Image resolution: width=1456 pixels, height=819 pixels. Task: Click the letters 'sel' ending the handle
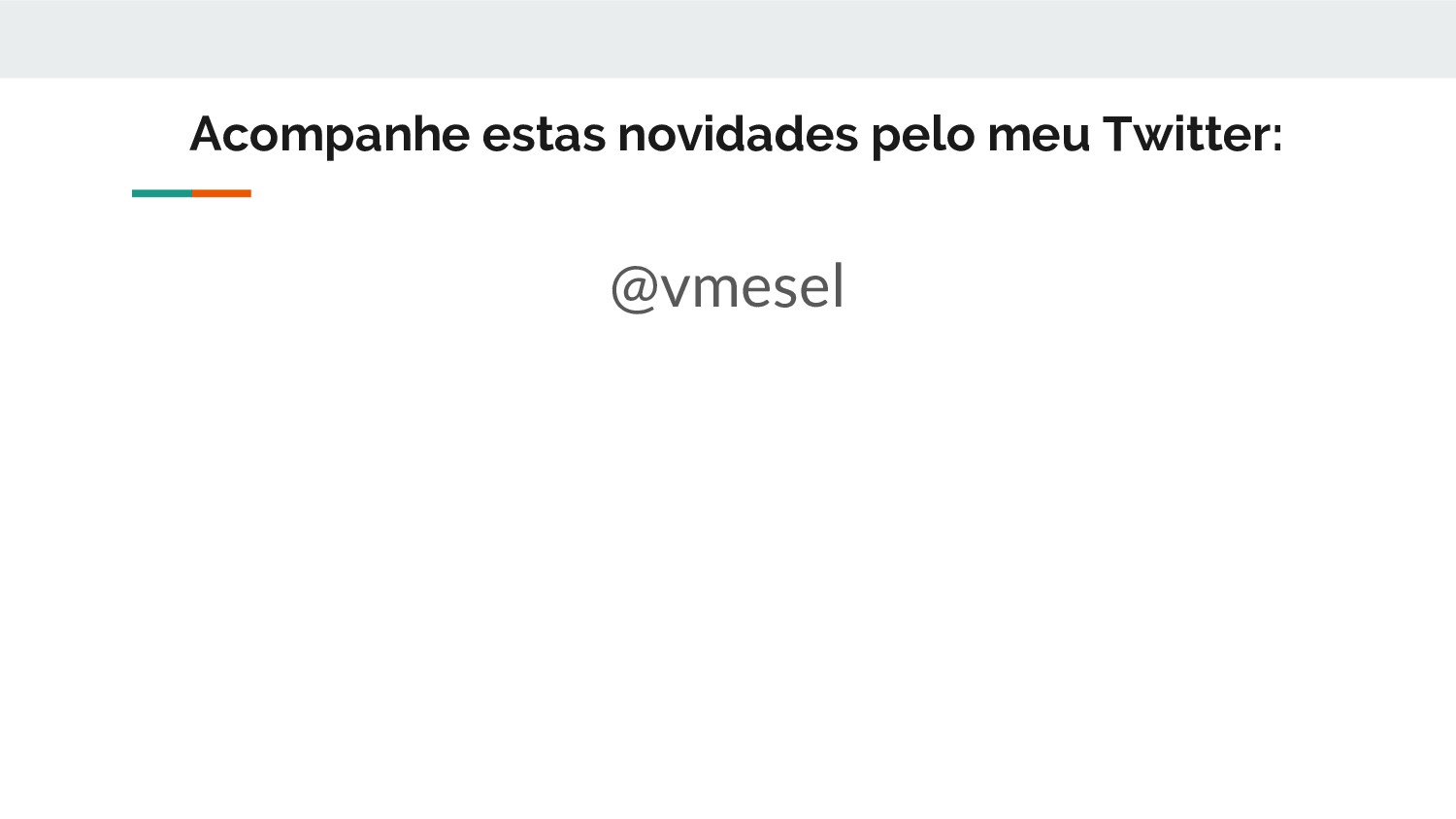click(812, 287)
